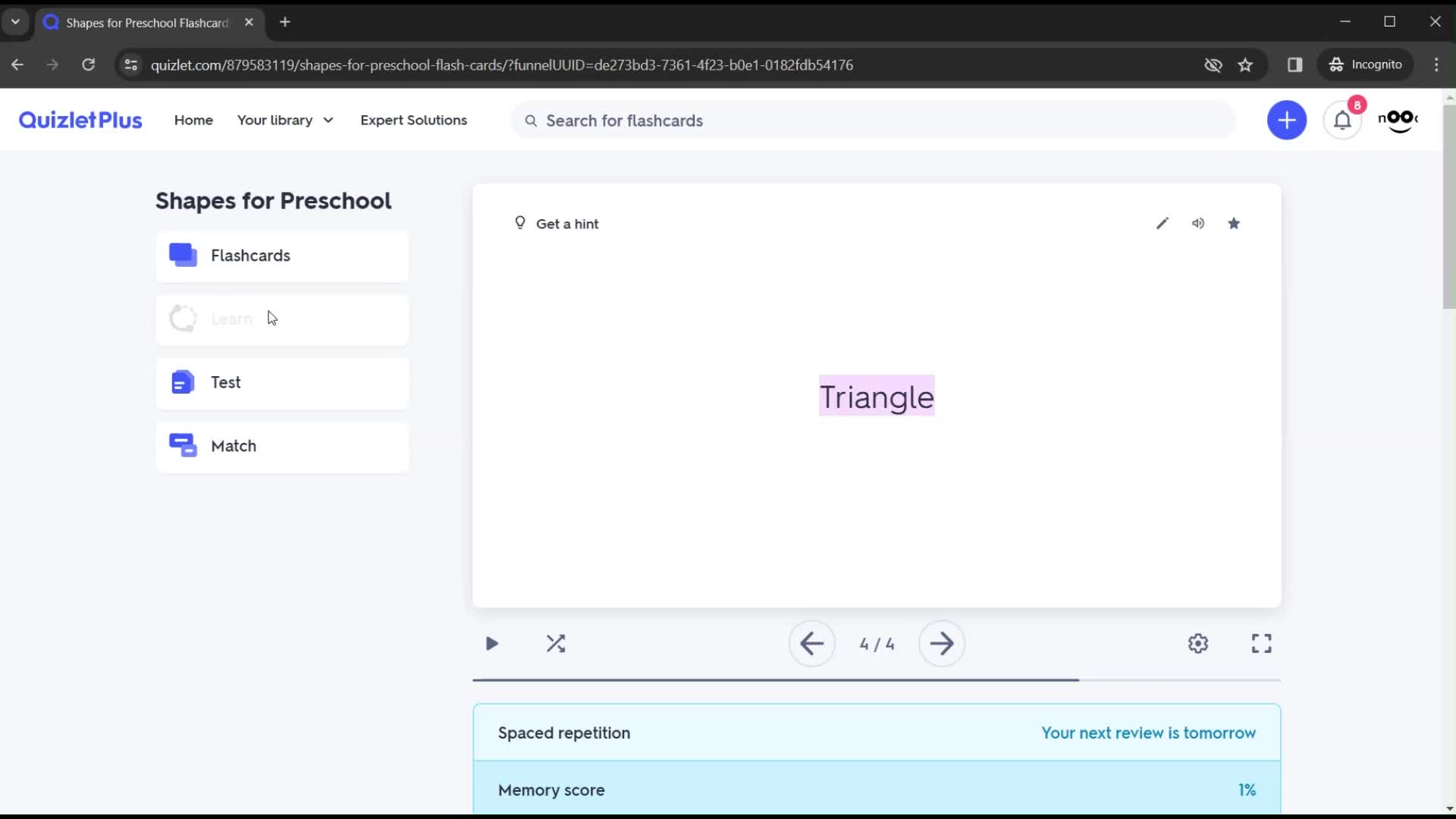The width and height of the screenshot is (1456, 819).
Task: Click the add new content plus button
Action: (1287, 120)
